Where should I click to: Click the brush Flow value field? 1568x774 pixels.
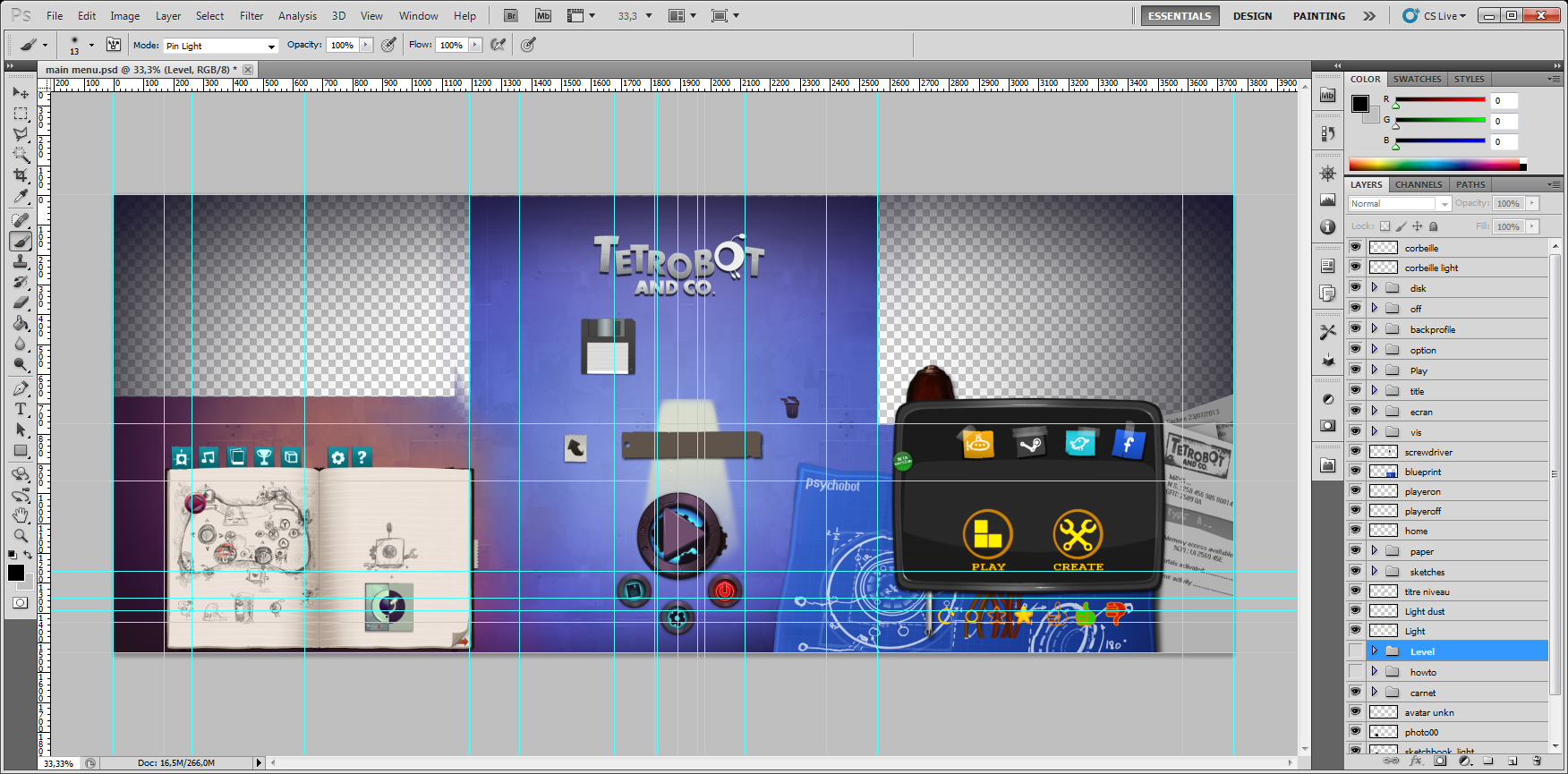(x=452, y=45)
